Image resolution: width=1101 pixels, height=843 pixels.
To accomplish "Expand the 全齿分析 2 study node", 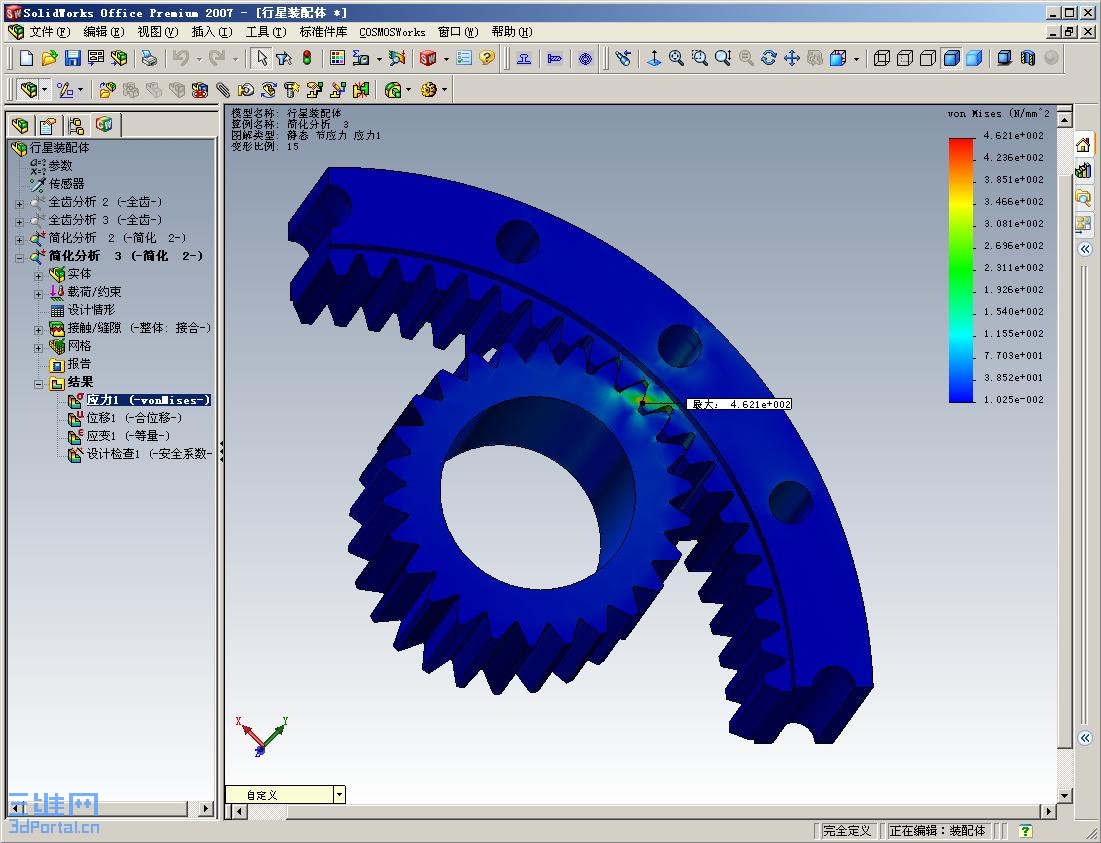I will point(20,204).
